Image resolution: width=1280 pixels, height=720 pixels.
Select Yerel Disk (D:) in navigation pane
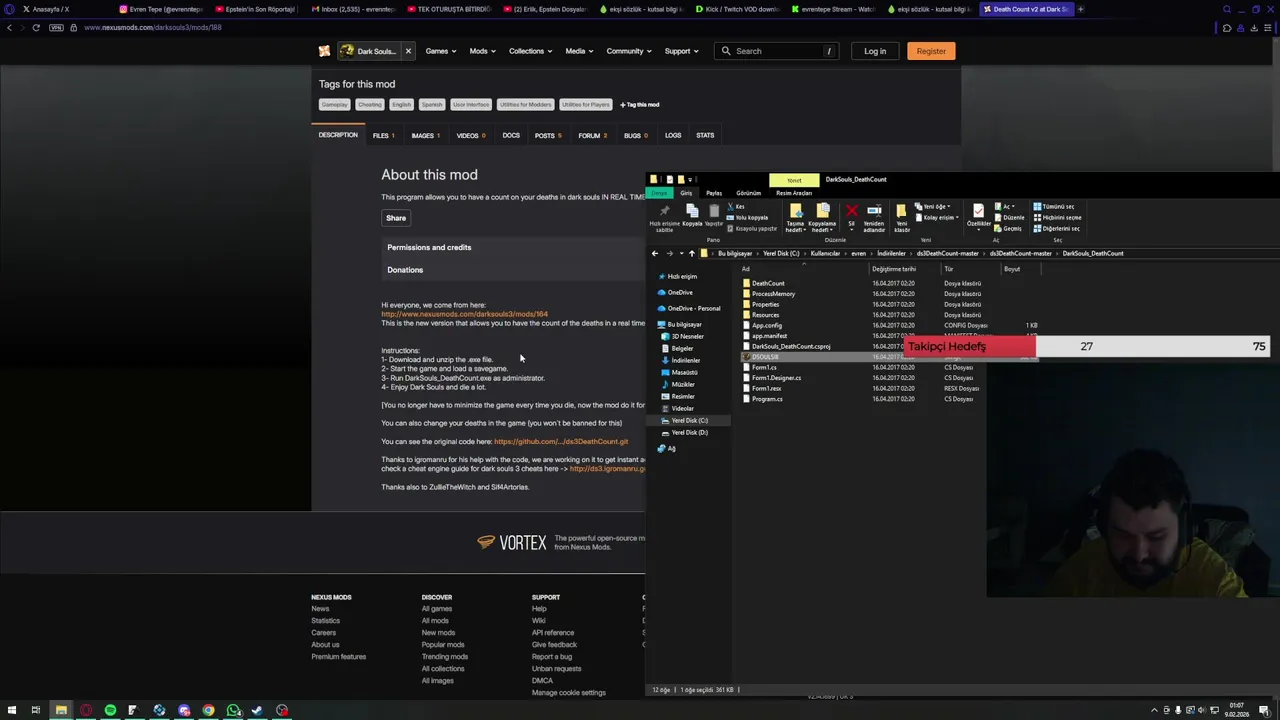click(689, 432)
